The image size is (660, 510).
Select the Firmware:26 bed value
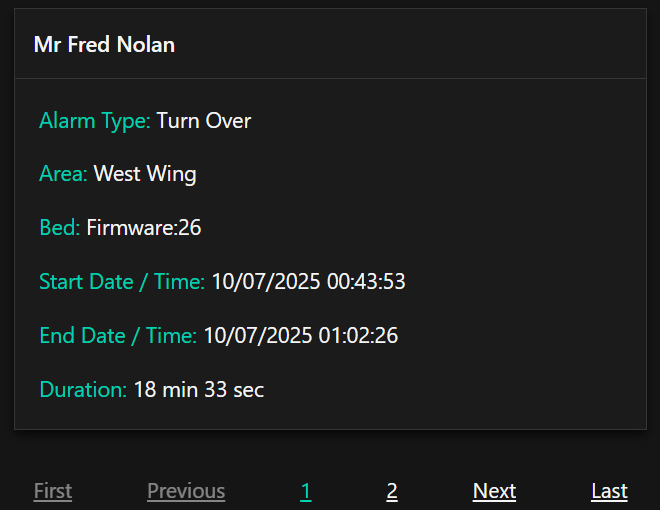click(144, 228)
